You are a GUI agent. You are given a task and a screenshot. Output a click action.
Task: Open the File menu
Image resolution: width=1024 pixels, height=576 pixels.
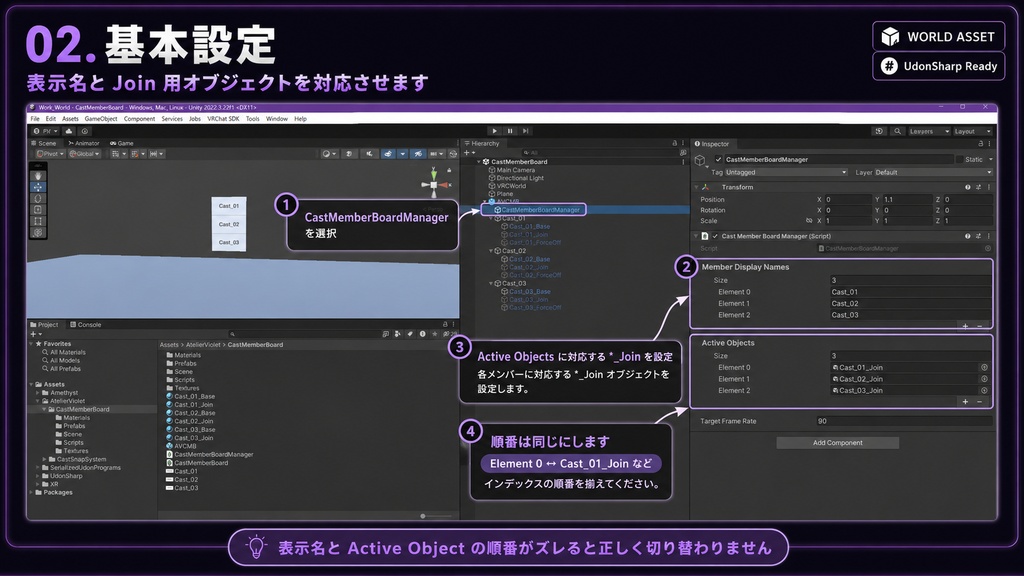(35, 119)
